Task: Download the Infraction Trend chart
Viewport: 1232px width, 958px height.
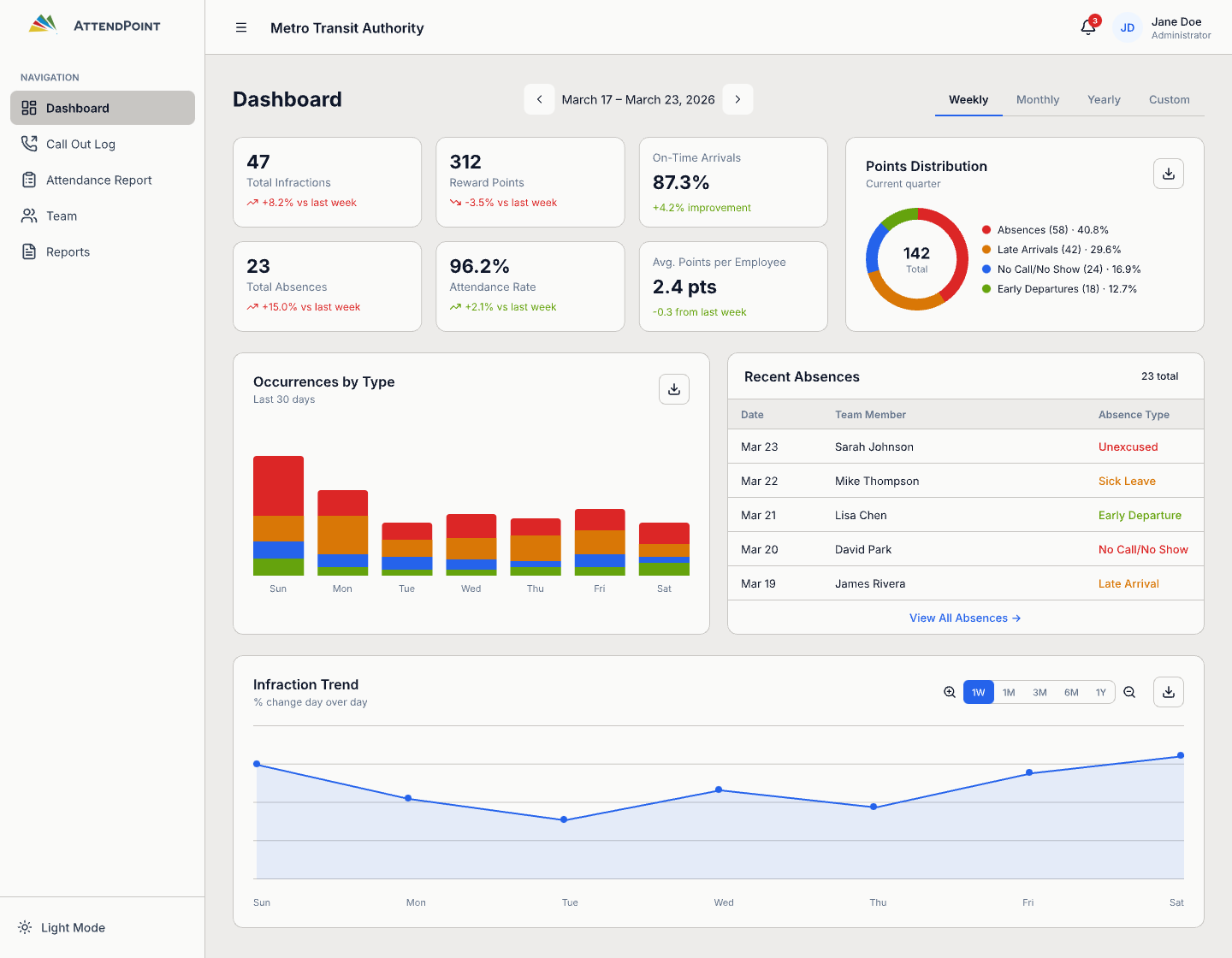Action: tap(1169, 692)
